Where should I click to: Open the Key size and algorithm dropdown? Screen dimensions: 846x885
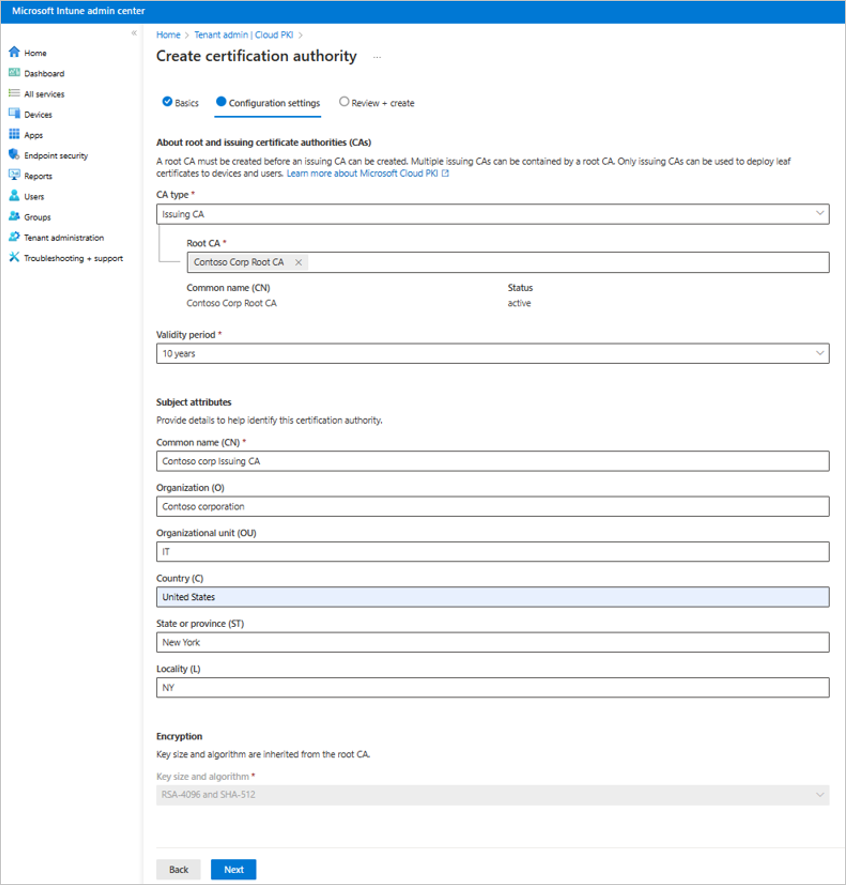pyautogui.click(x=820, y=795)
